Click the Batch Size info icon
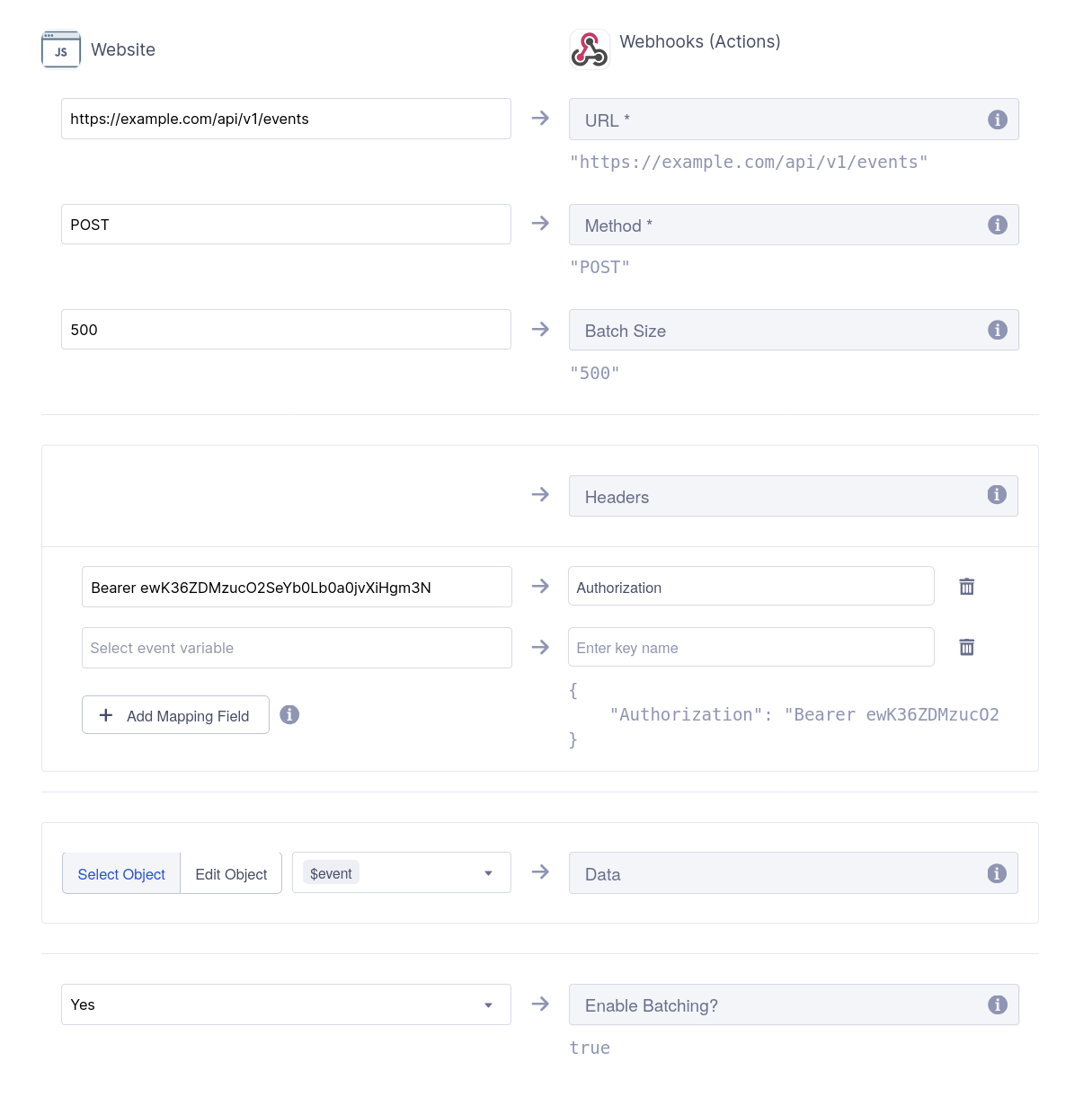 (x=997, y=330)
